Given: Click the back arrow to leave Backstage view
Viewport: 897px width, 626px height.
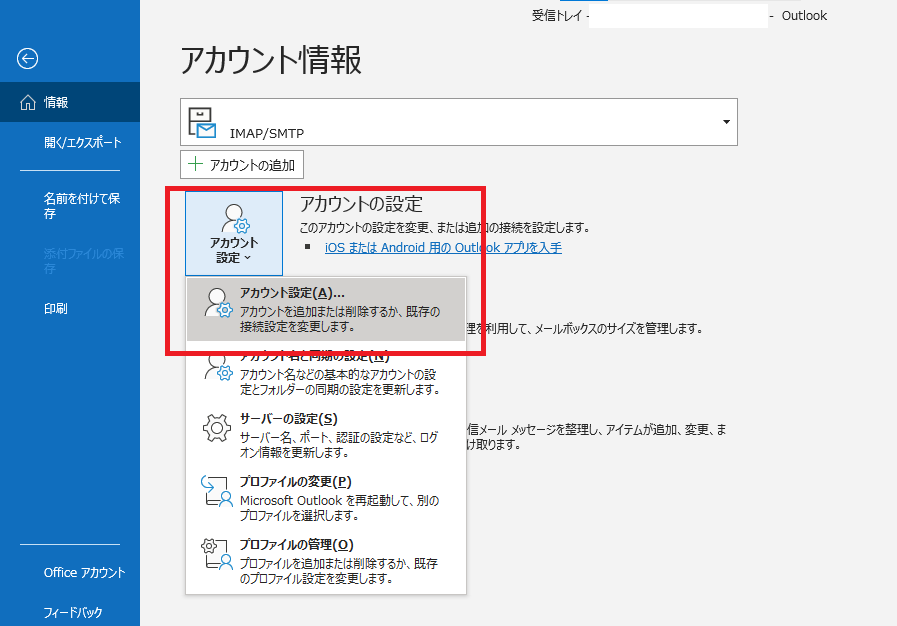Looking at the screenshot, I should (27, 59).
